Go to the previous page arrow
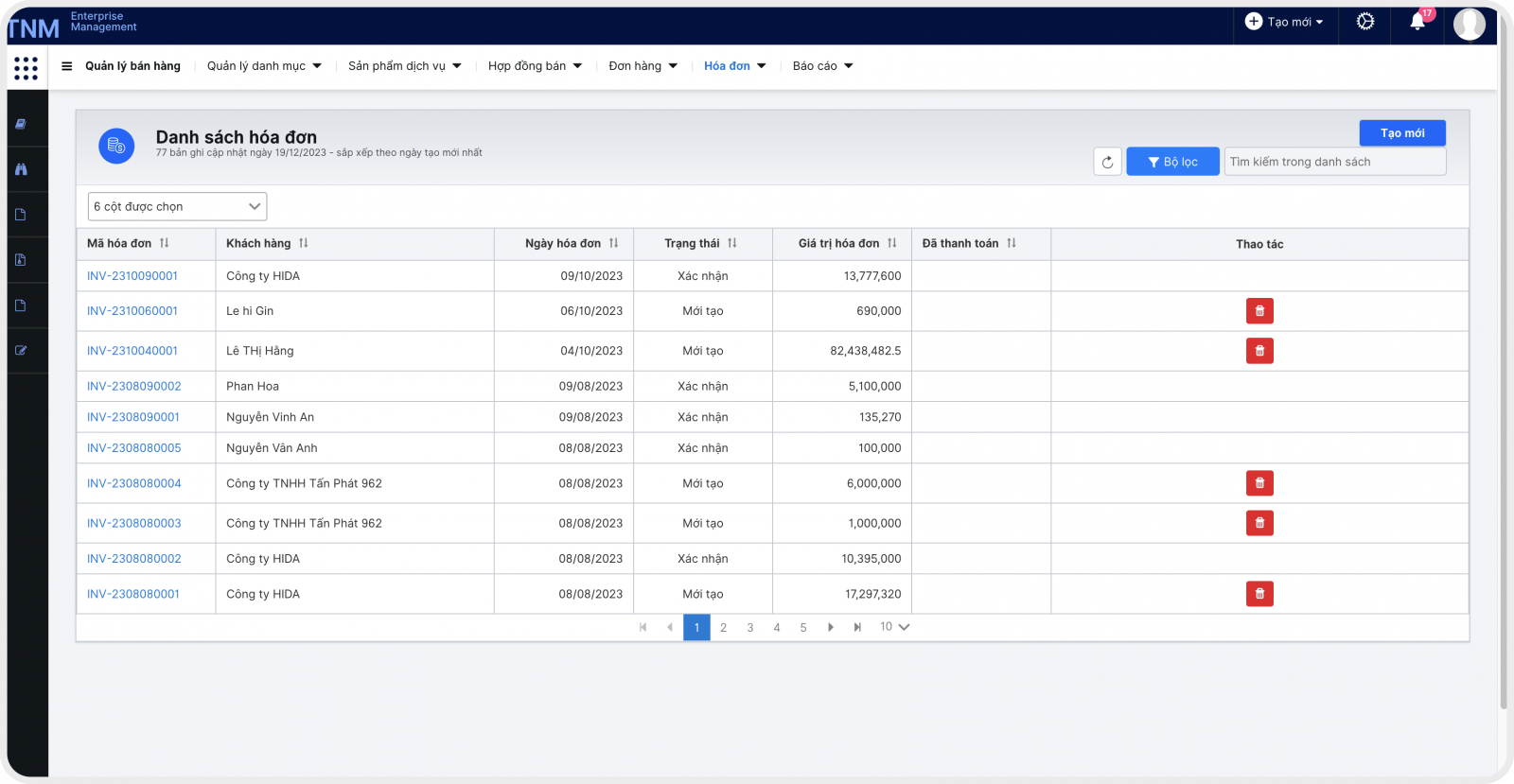The width and height of the screenshot is (1514, 784). (x=670, y=627)
